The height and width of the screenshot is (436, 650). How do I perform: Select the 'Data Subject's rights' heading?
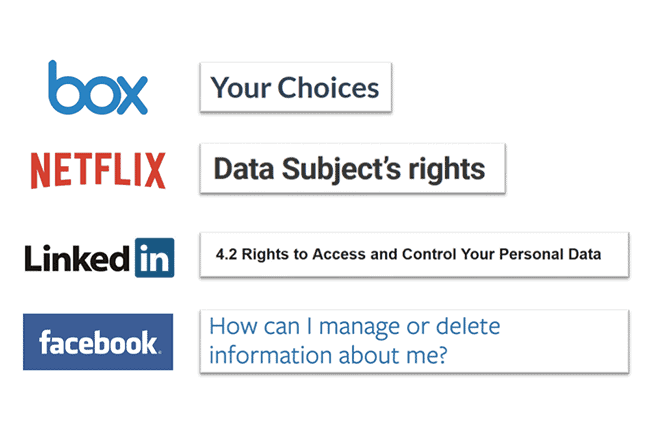(x=349, y=168)
